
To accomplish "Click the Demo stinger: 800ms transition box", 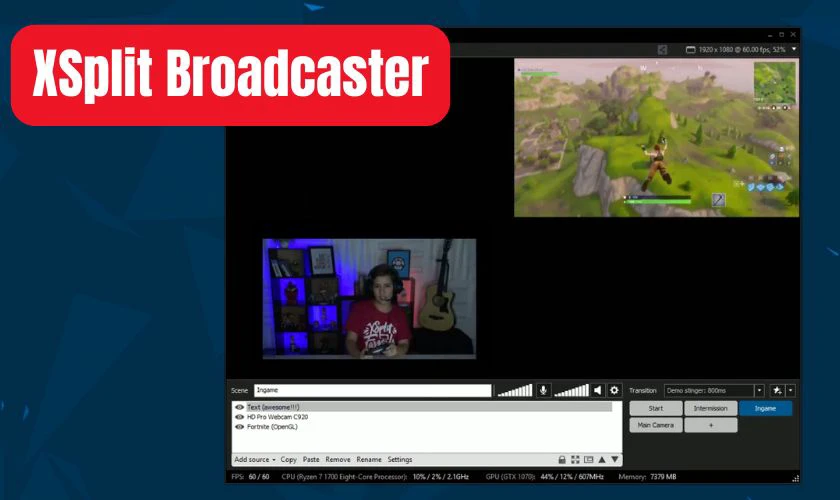I will coord(709,391).
